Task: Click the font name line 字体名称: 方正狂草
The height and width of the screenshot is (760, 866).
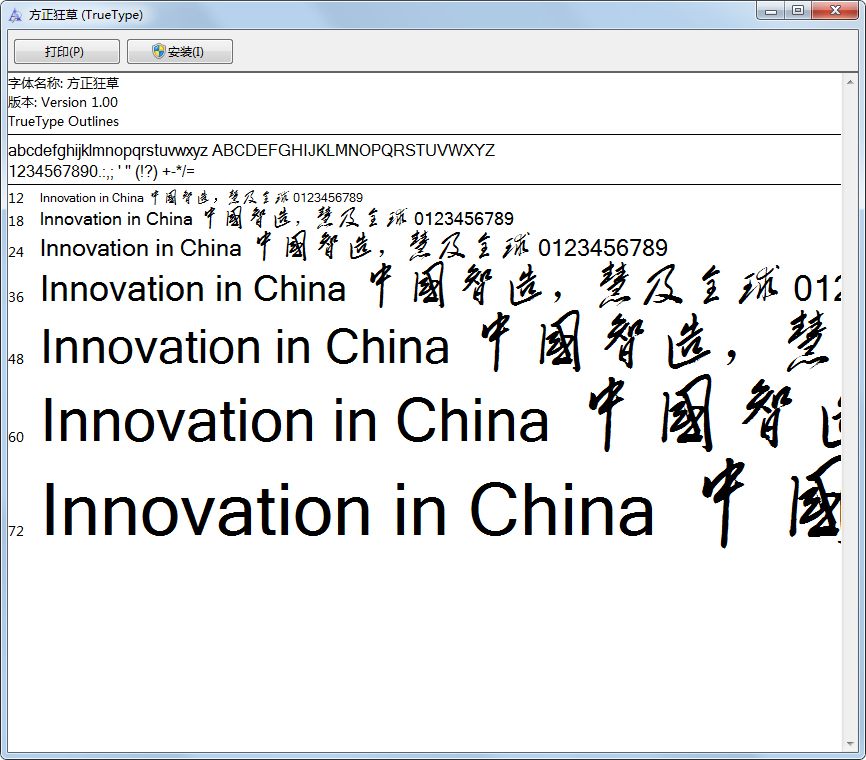Action: point(64,83)
